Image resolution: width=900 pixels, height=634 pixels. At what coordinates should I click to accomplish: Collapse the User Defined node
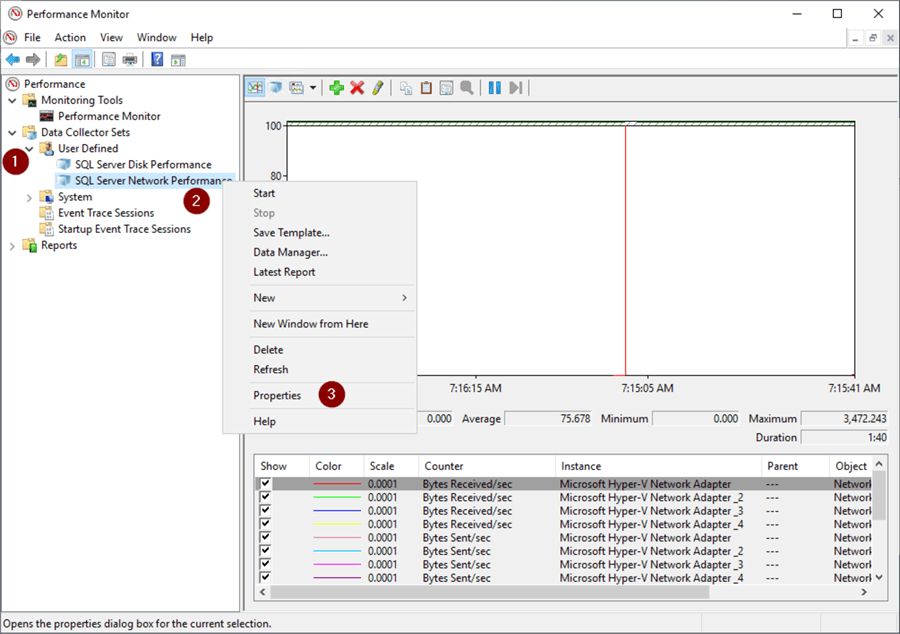29,149
